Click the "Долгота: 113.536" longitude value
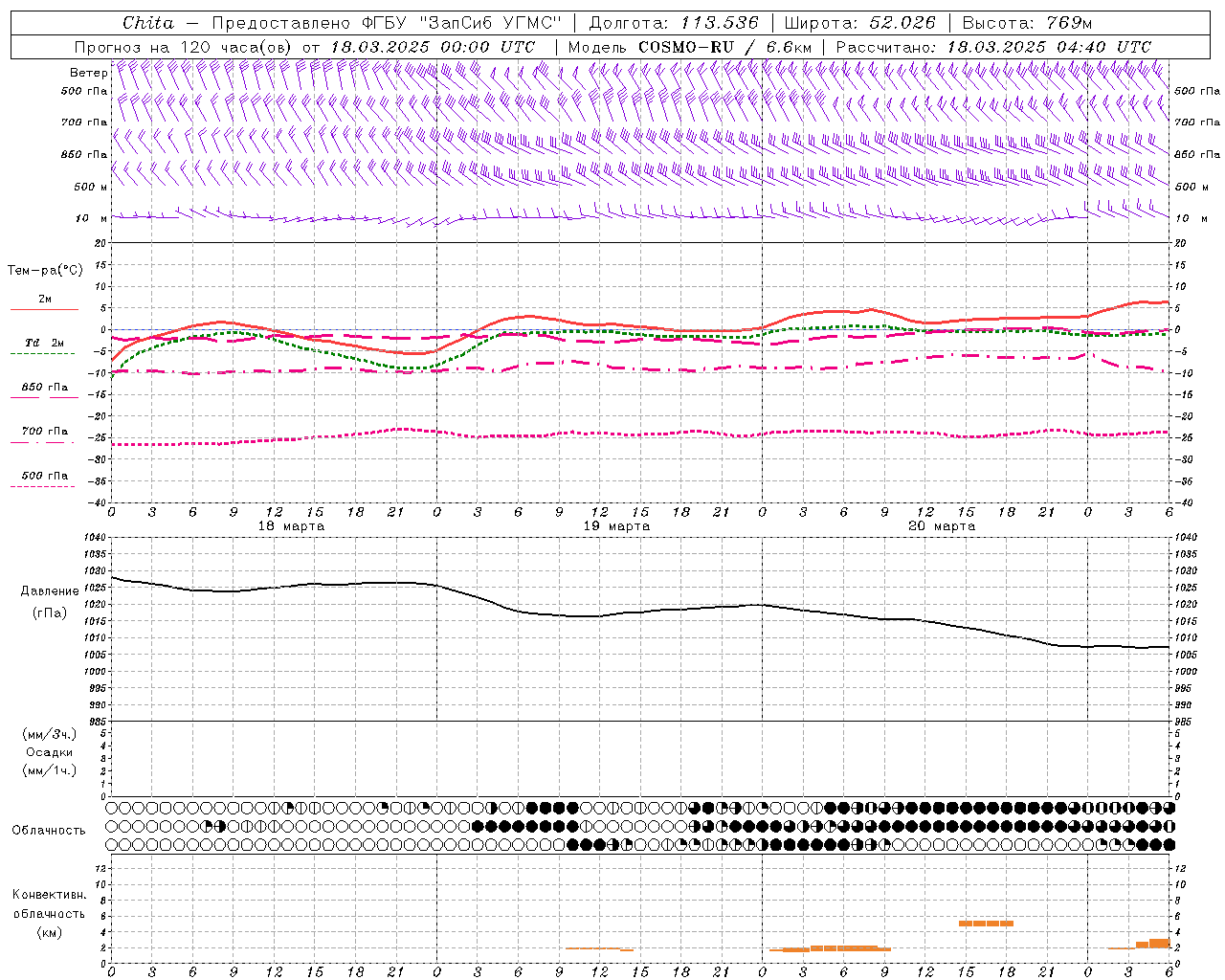 [673, 23]
